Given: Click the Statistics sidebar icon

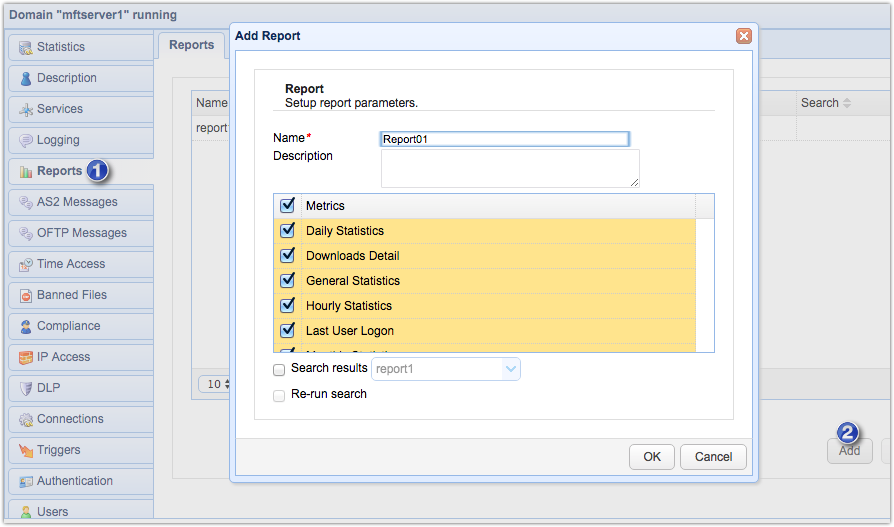Looking at the screenshot, I should click(25, 47).
